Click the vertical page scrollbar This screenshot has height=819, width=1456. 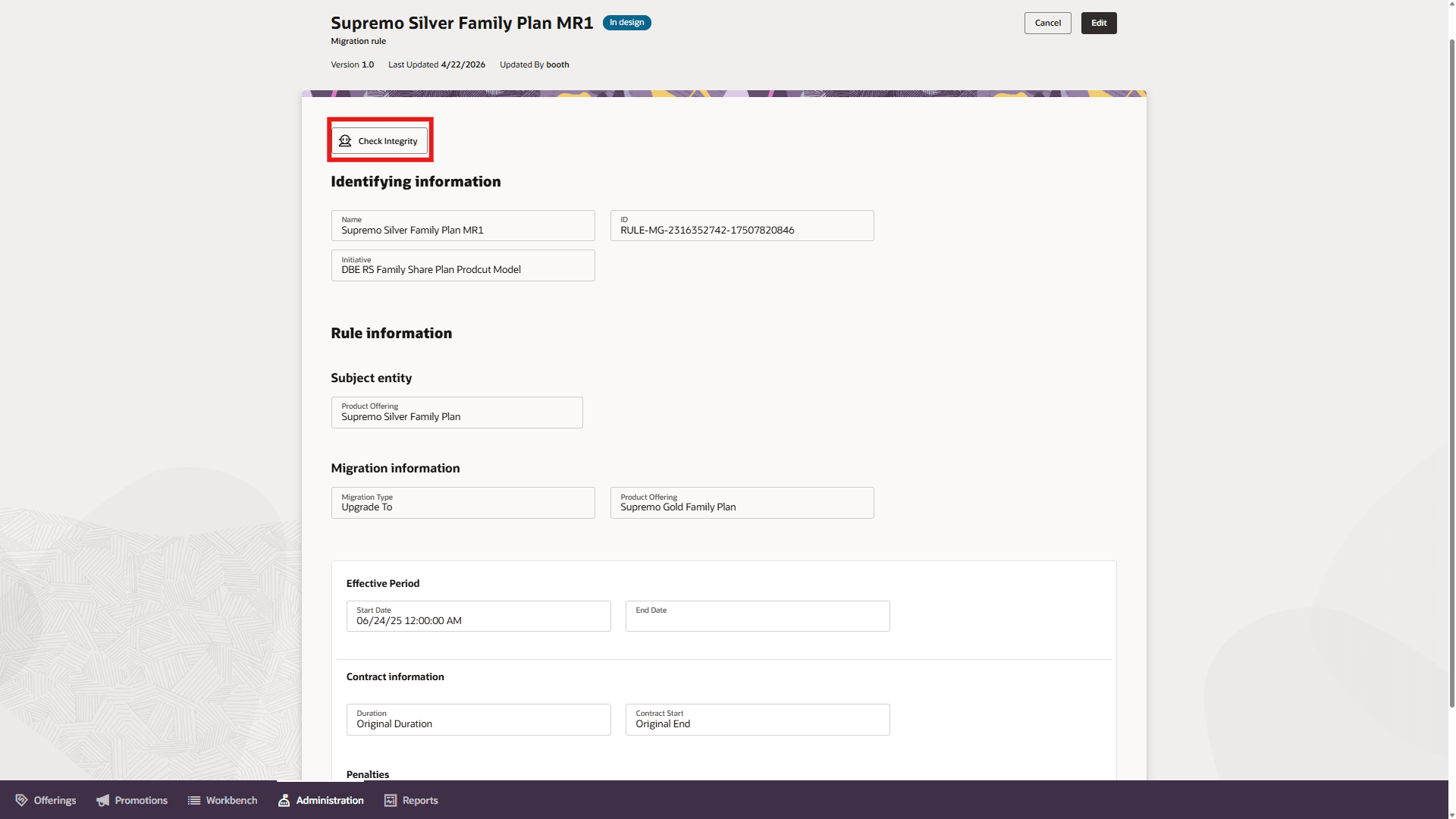1452,372
